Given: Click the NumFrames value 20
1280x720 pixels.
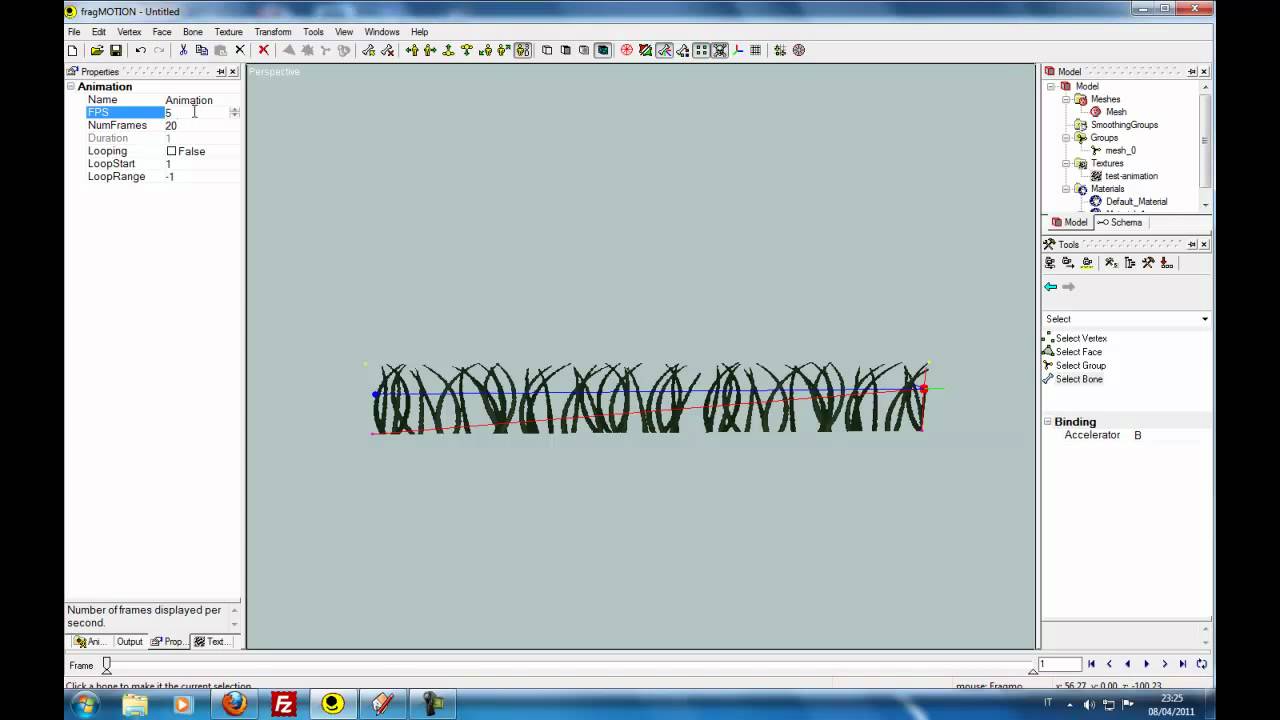Looking at the screenshot, I should [x=171, y=126].
